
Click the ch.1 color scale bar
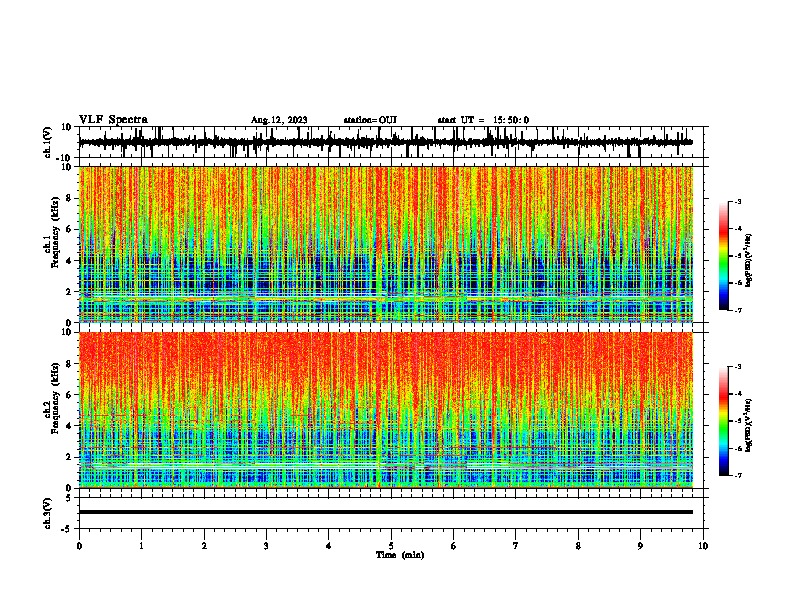tap(723, 256)
